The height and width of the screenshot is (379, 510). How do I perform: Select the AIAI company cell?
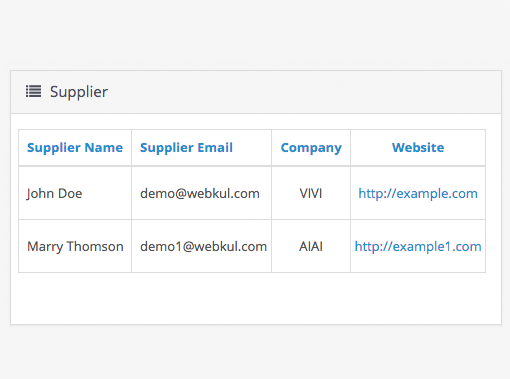(x=311, y=246)
